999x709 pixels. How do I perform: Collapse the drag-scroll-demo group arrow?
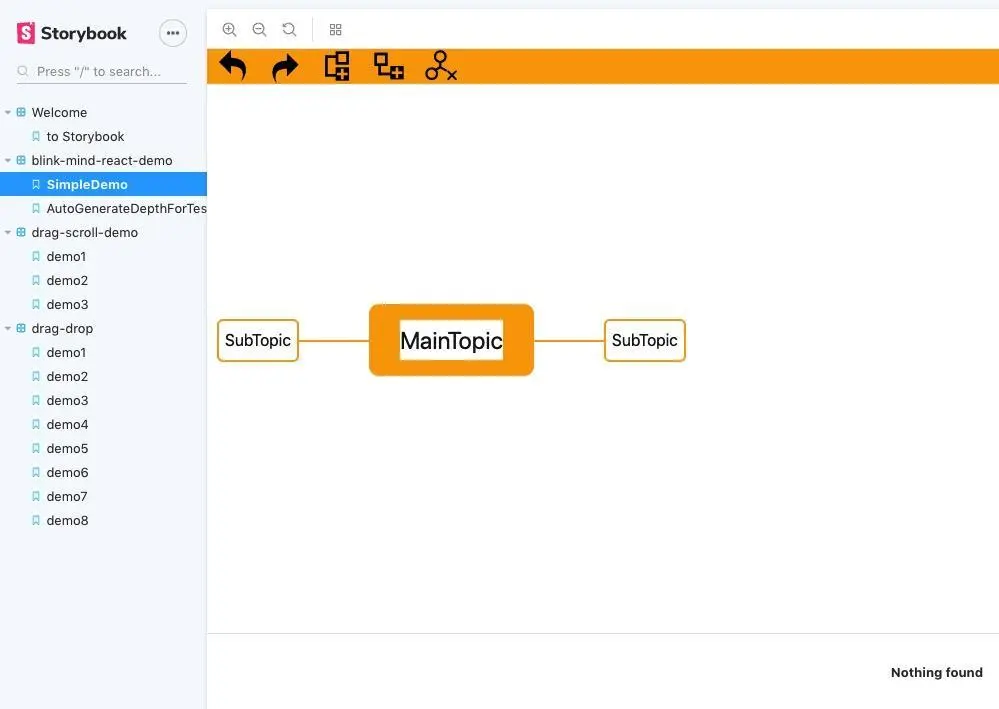click(x=8, y=233)
